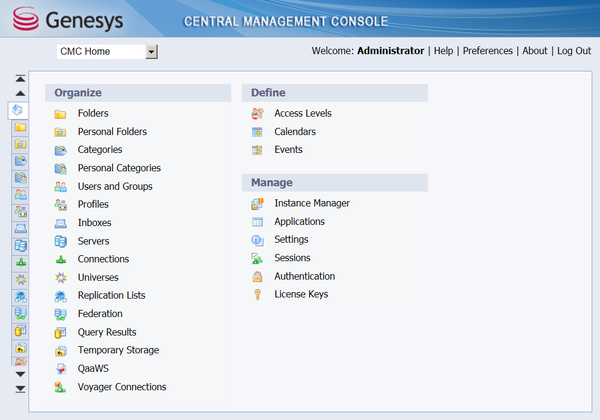Click the Query Results sidebar icon
600x420 pixels.
(x=20, y=330)
